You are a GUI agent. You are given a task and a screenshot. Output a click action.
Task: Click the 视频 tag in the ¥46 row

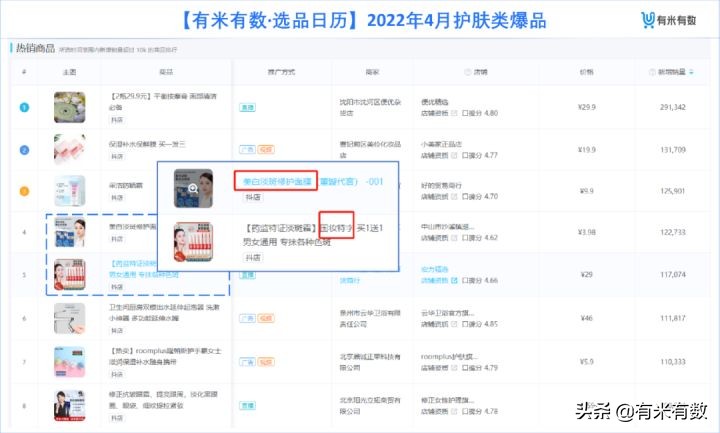tap(266, 318)
